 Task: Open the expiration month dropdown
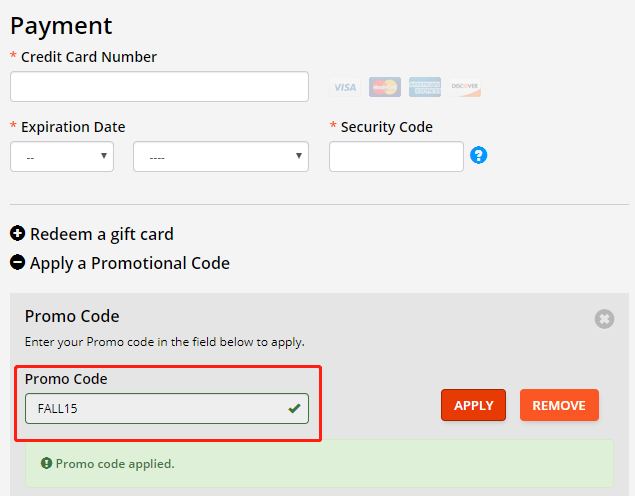coord(62,156)
